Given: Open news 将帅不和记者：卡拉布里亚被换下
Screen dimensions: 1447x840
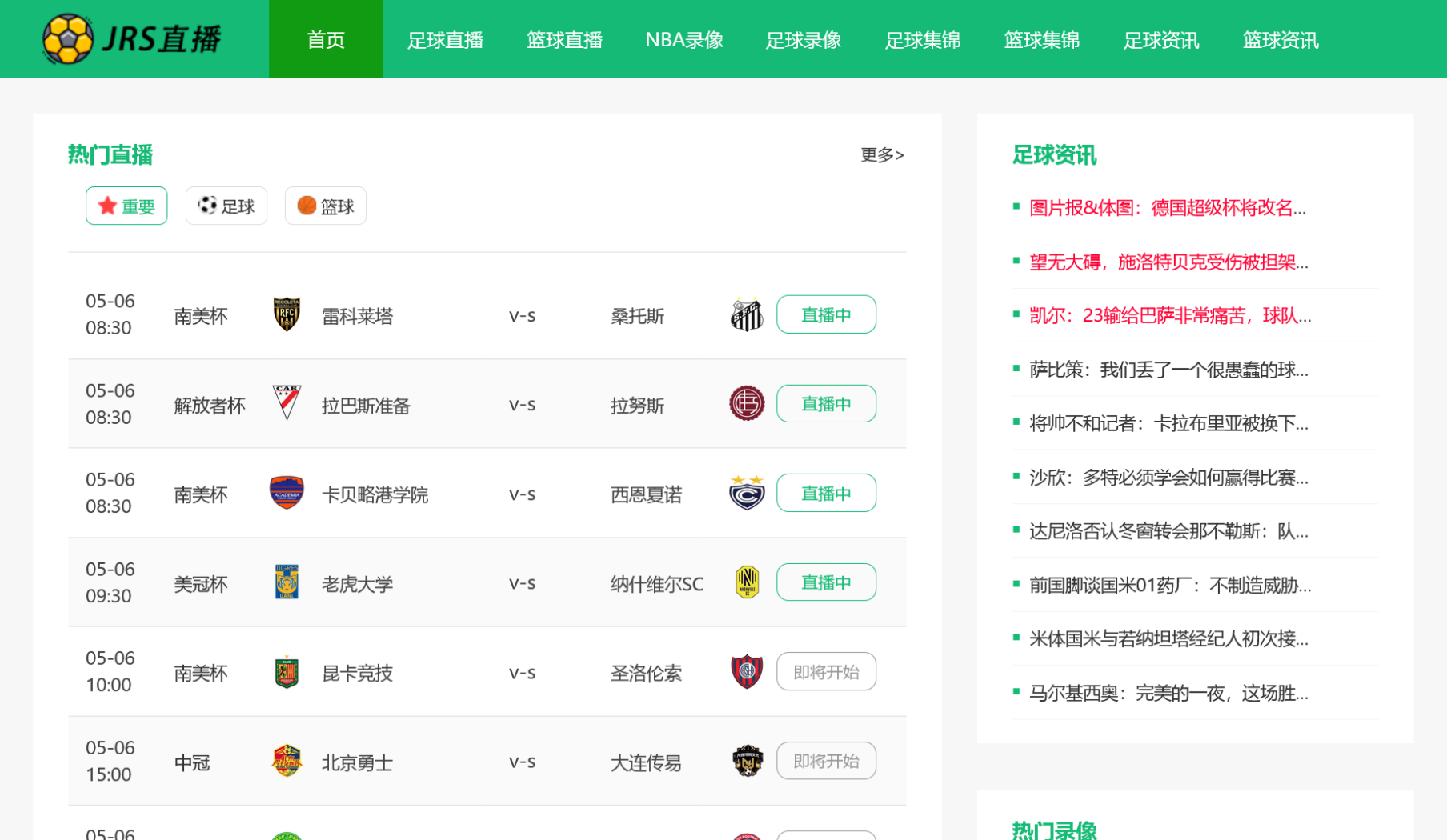Looking at the screenshot, I should 1168,423.
